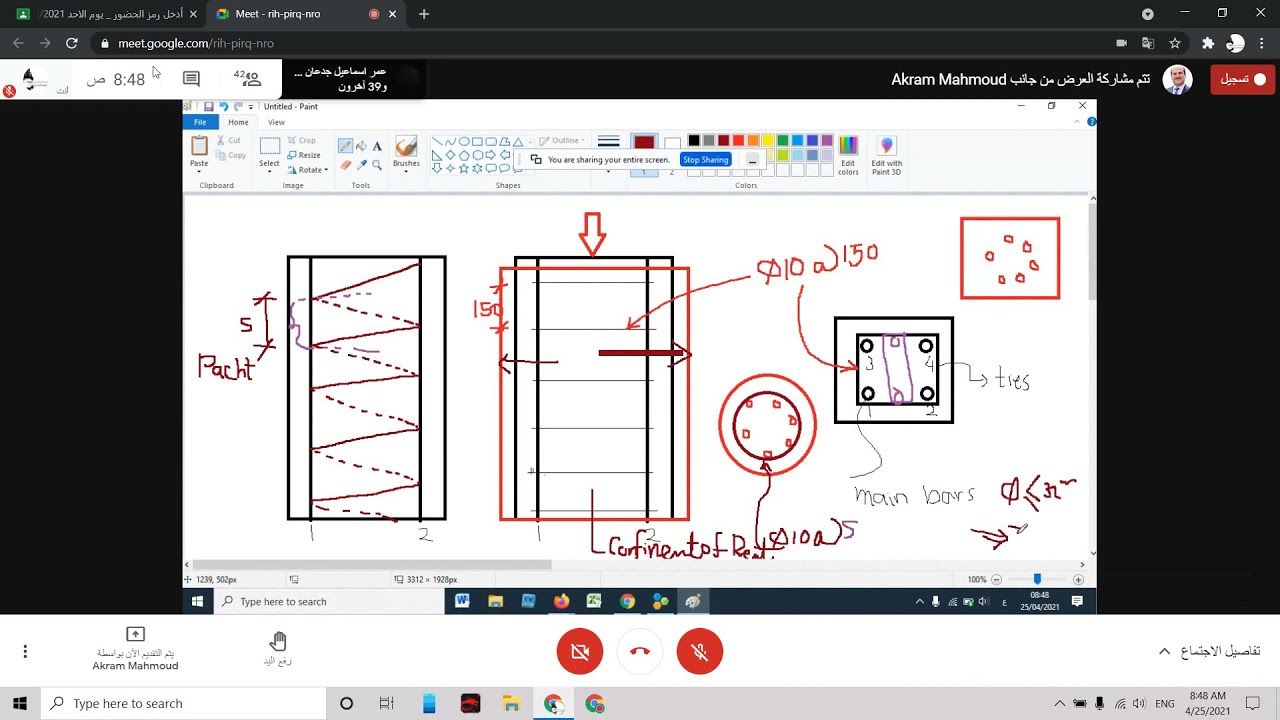The image size is (1280, 720).
Task: Pick the yellow palette color
Action: point(768,141)
